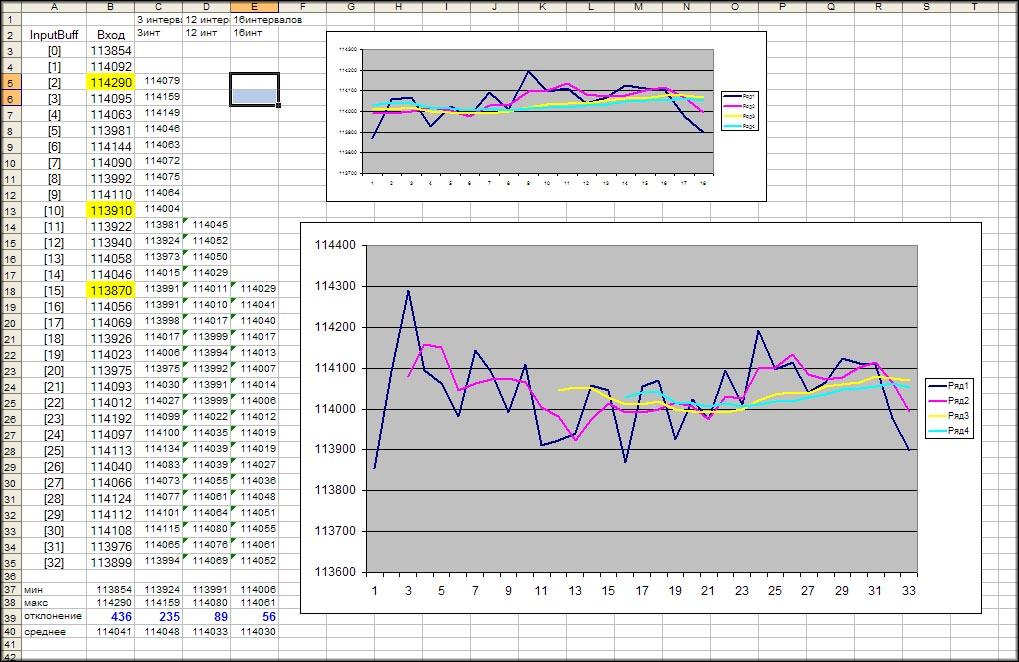Image resolution: width=1019 pixels, height=662 pixels.
Task: Click the fill handle of the selected cells
Action: point(278,105)
